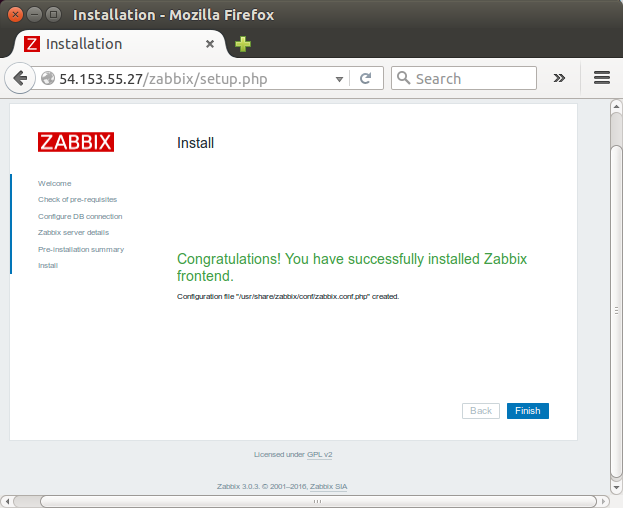Click the horizontal scrollbar right arrow
Image resolution: width=623 pixels, height=508 pixels.
click(x=604, y=501)
